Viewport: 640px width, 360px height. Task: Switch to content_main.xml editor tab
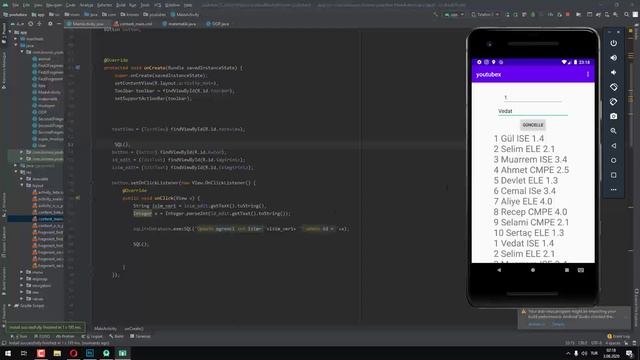133,24
